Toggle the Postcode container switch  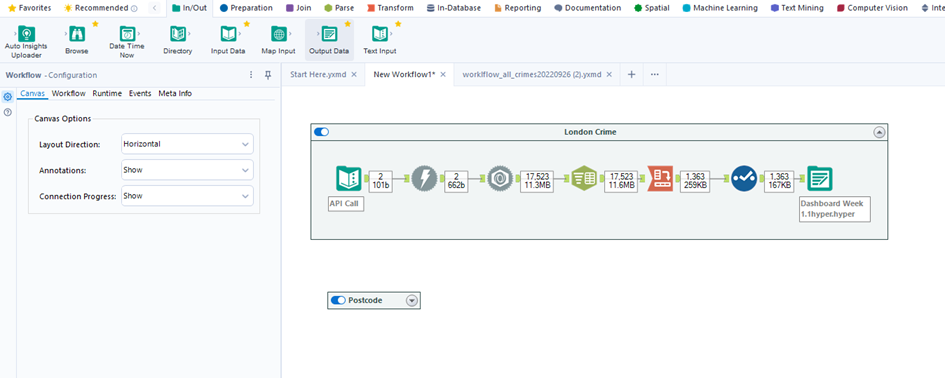[338, 300]
